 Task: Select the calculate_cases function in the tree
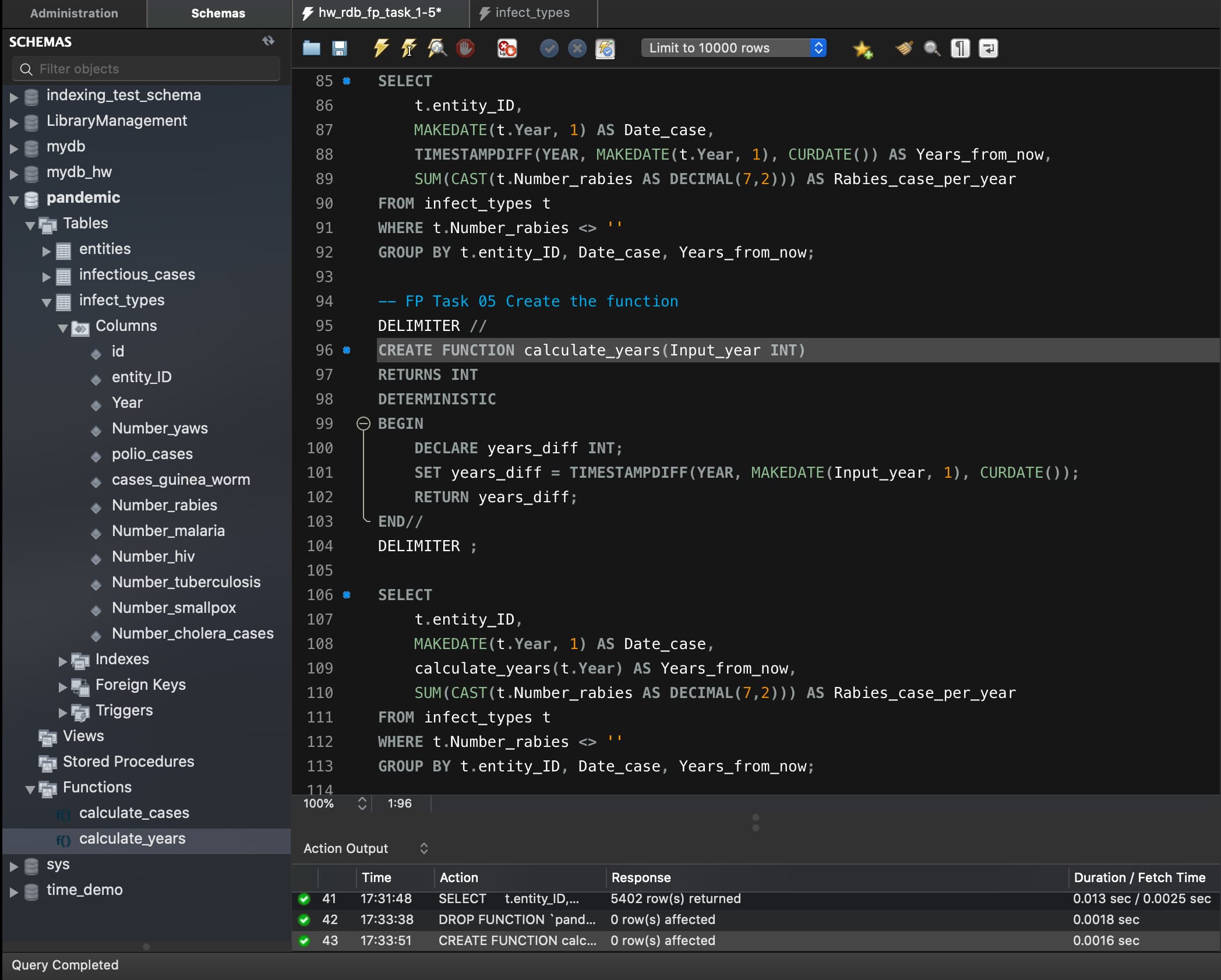click(134, 813)
